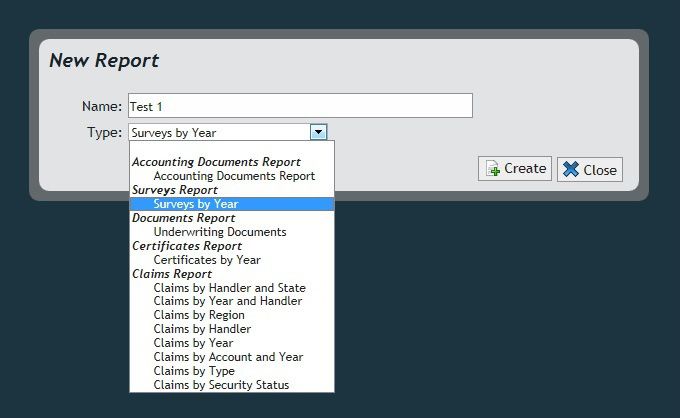The width and height of the screenshot is (680, 418).
Task: Pick Certificates by Year option
Action: click(207, 260)
